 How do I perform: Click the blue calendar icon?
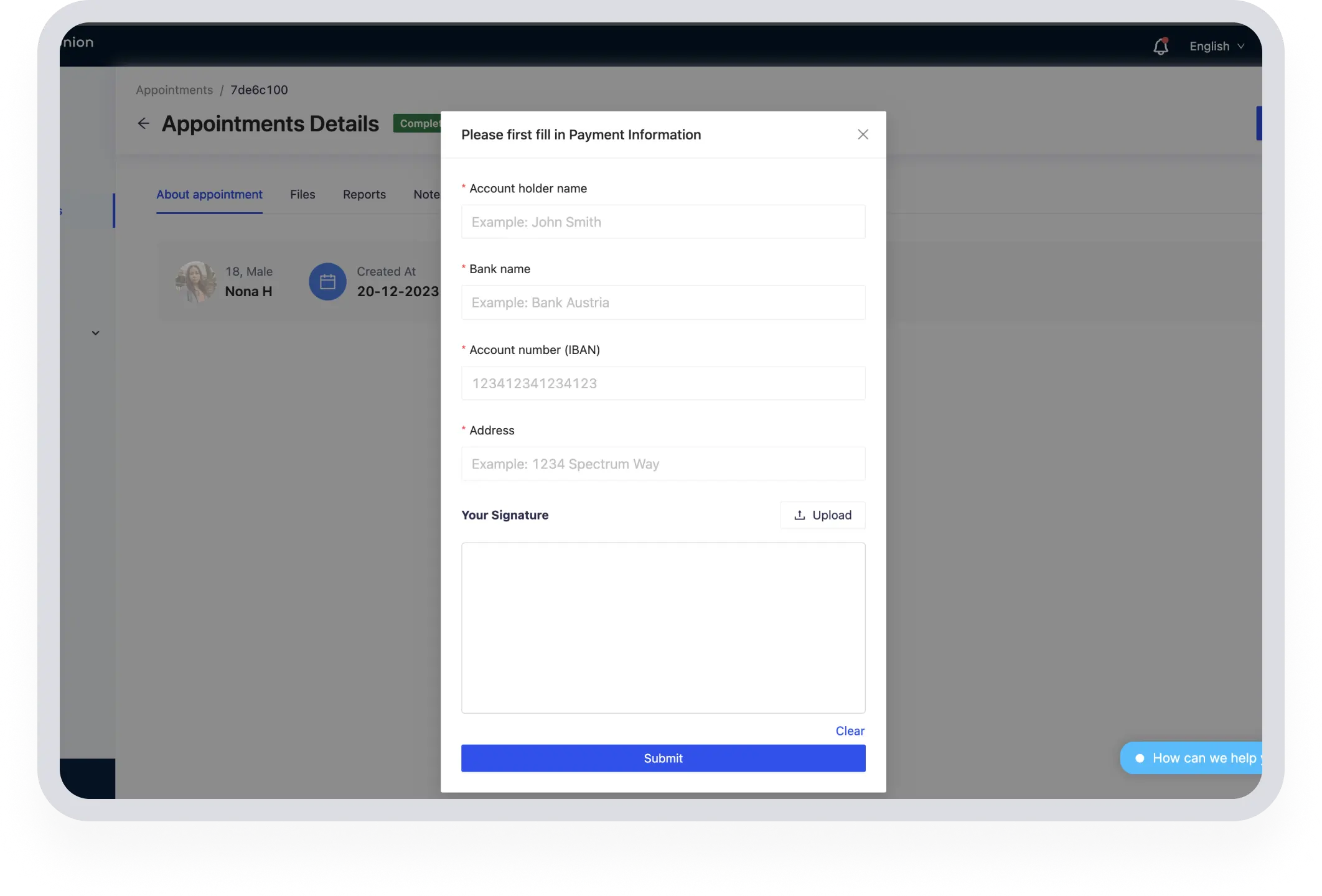pyautogui.click(x=327, y=282)
